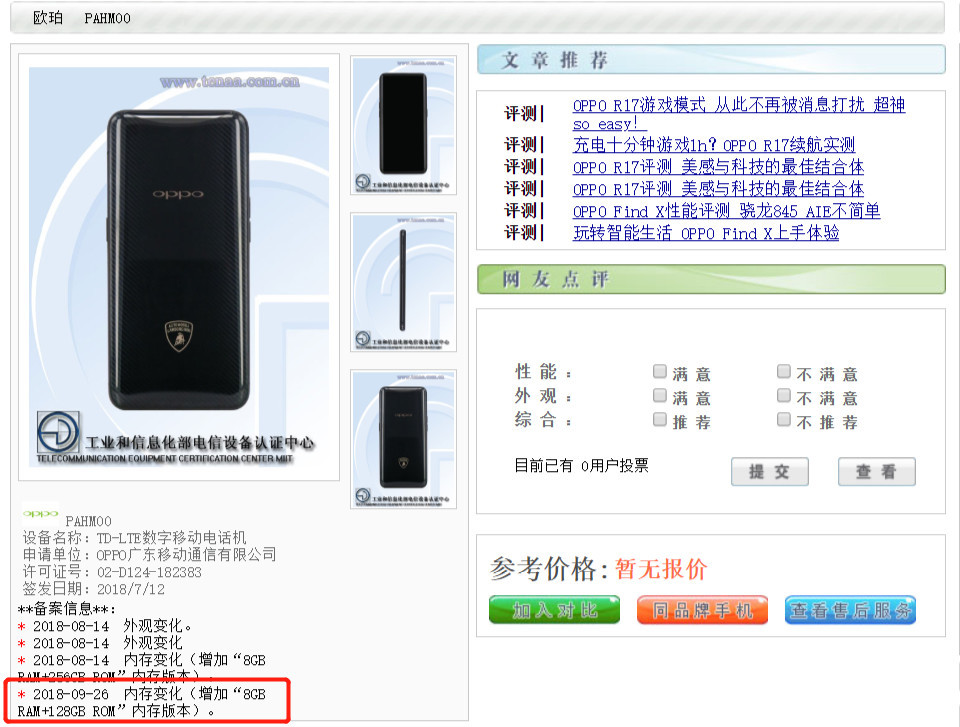This screenshot has height=727, width=960.
Task: Open the phone front view thumbnail
Action: (403, 126)
